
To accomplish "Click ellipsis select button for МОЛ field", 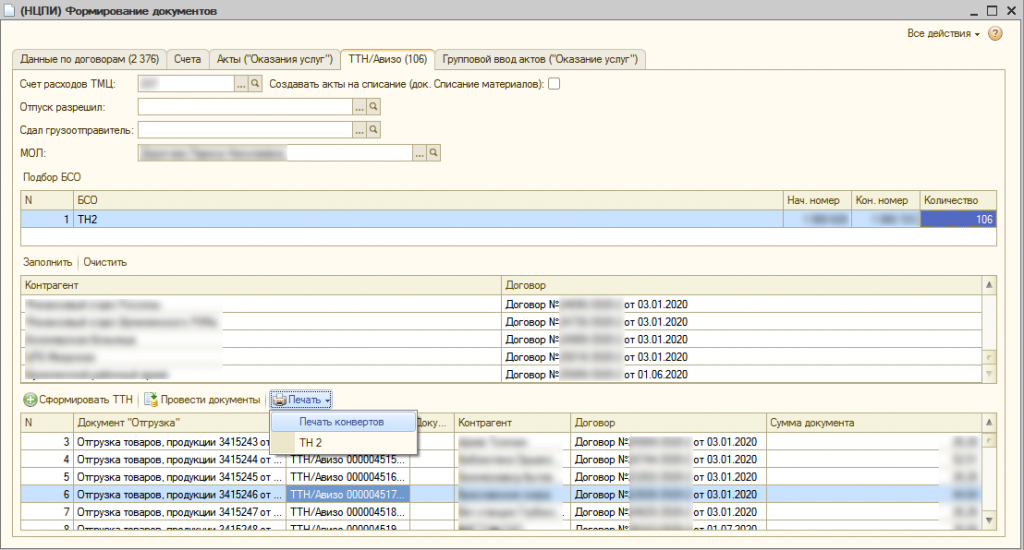I will 419,153.
